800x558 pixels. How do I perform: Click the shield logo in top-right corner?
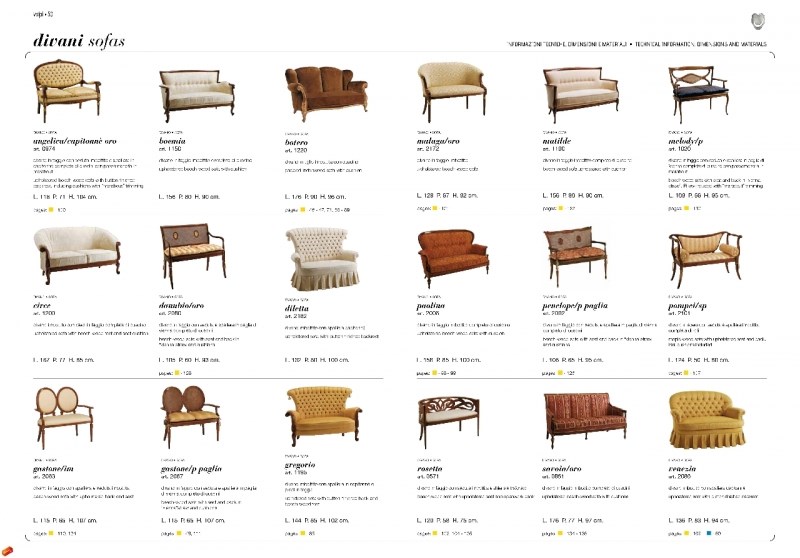pyautogui.click(x=758, y=21)
